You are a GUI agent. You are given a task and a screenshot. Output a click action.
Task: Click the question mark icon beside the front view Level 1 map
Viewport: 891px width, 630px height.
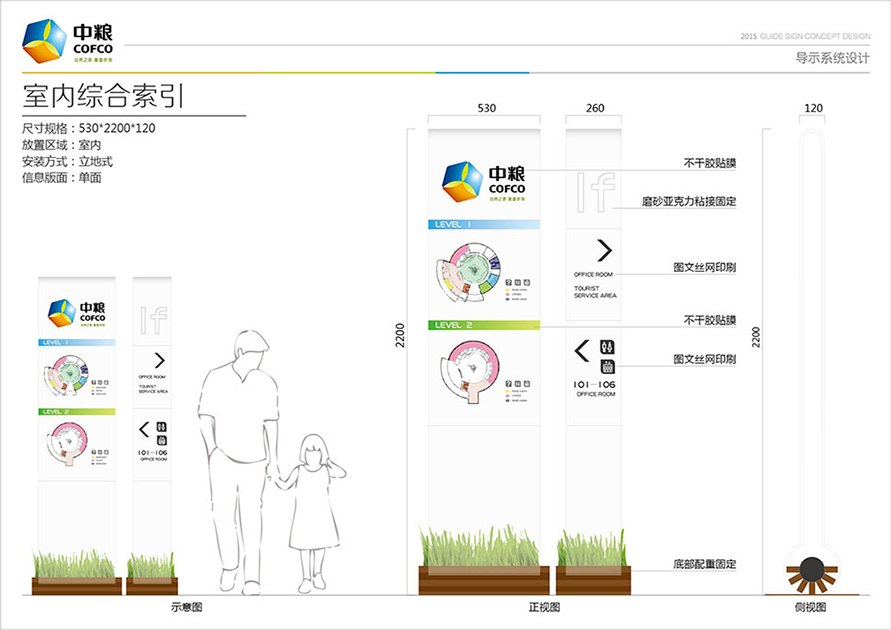point(509,282)
